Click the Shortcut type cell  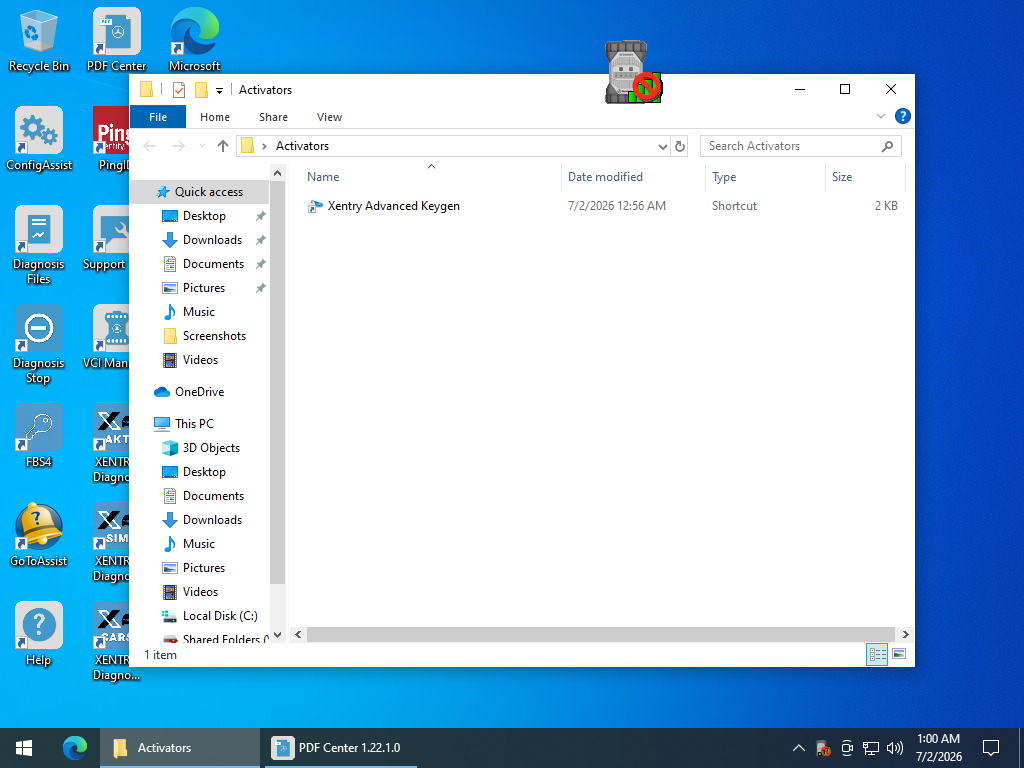734,206
